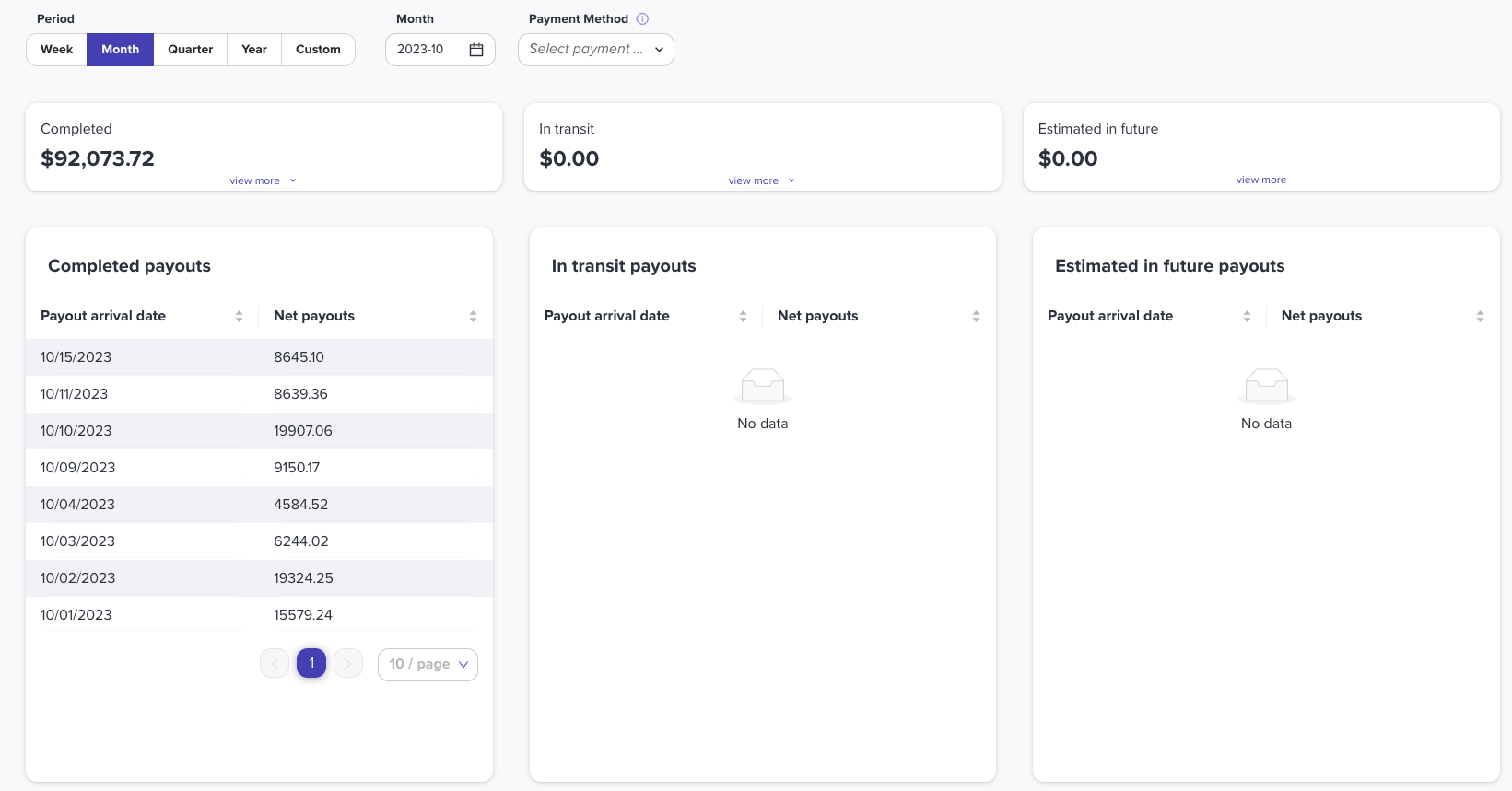1512x791 pixels.
Task: Click the 19907.06 net payout value
Action: click(303, 431)
